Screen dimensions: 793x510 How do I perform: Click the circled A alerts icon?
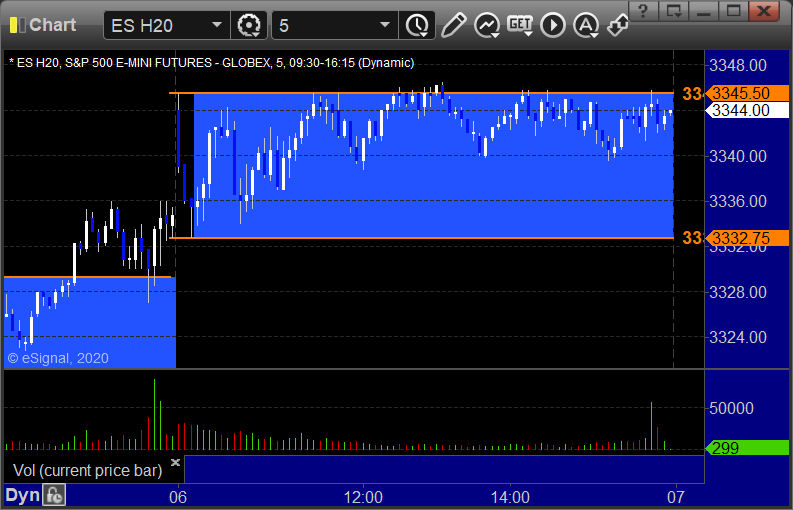click(586, 25)
